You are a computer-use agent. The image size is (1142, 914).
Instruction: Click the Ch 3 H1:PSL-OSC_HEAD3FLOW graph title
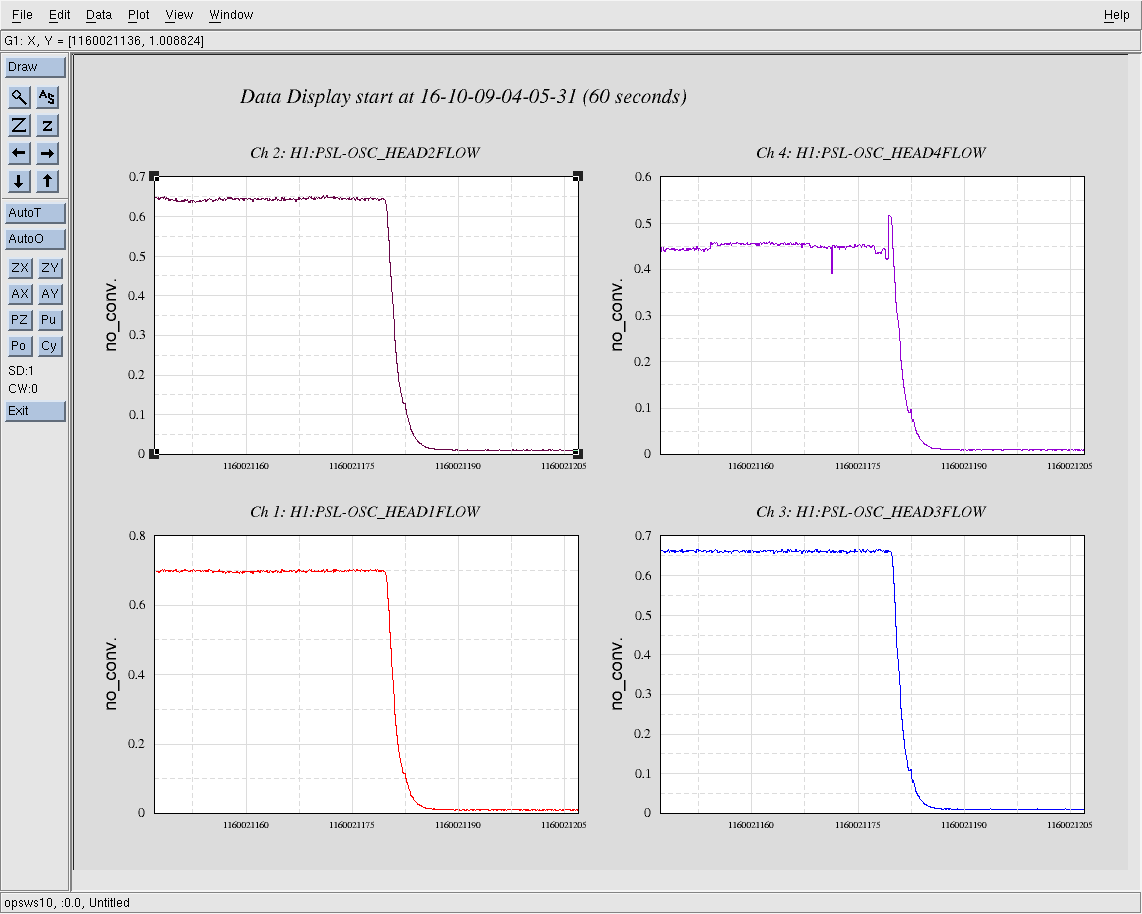[x=871, y=512]
